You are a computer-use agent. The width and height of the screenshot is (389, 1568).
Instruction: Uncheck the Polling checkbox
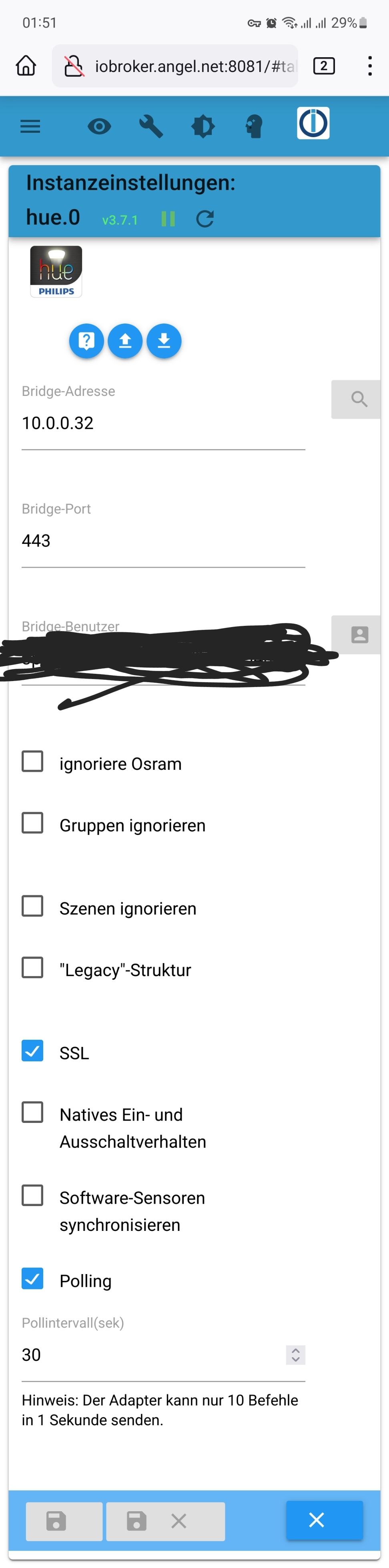pyautogui.click(x=32, y=1278)
